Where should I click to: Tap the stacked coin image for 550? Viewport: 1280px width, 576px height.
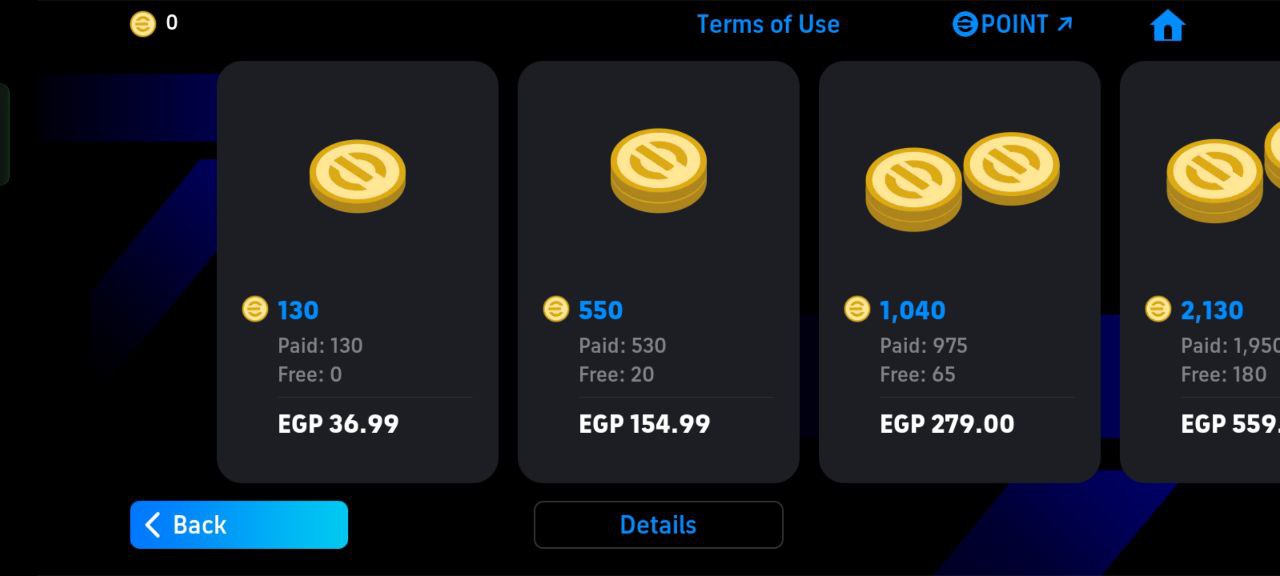658,170
